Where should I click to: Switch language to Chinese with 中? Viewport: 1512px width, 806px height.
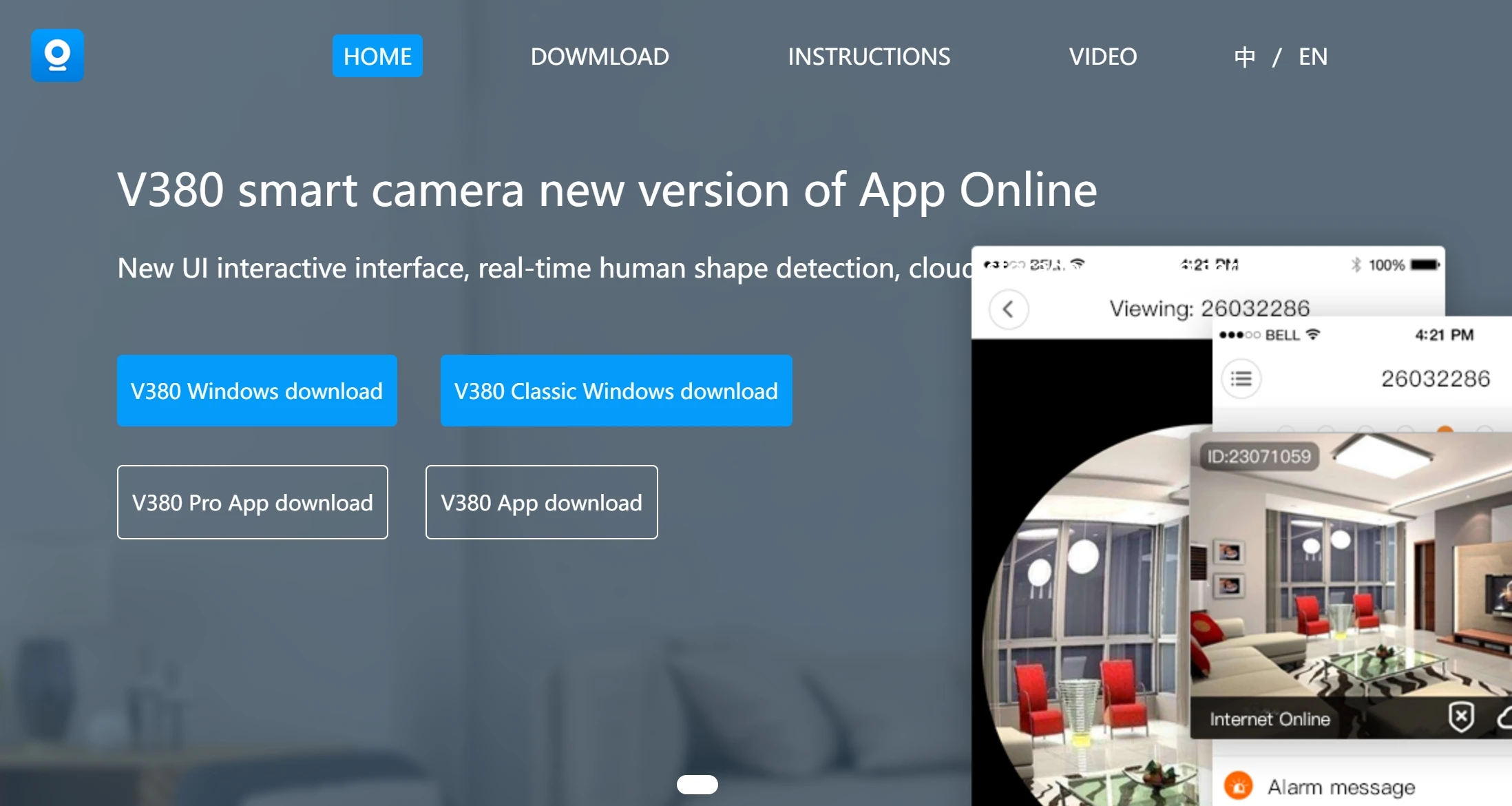(1244, 56)
